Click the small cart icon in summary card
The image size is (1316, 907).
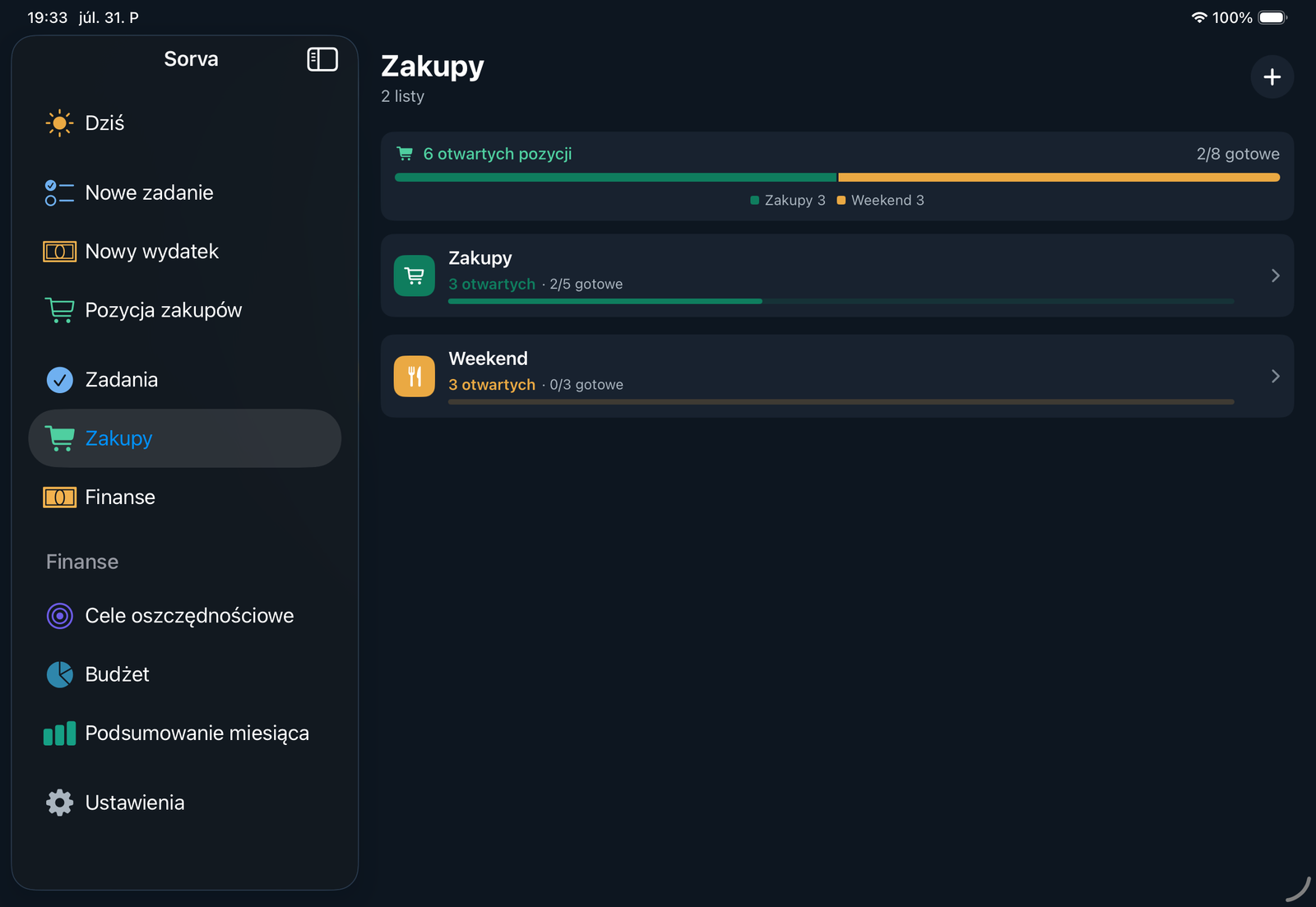tap(405, 154)
